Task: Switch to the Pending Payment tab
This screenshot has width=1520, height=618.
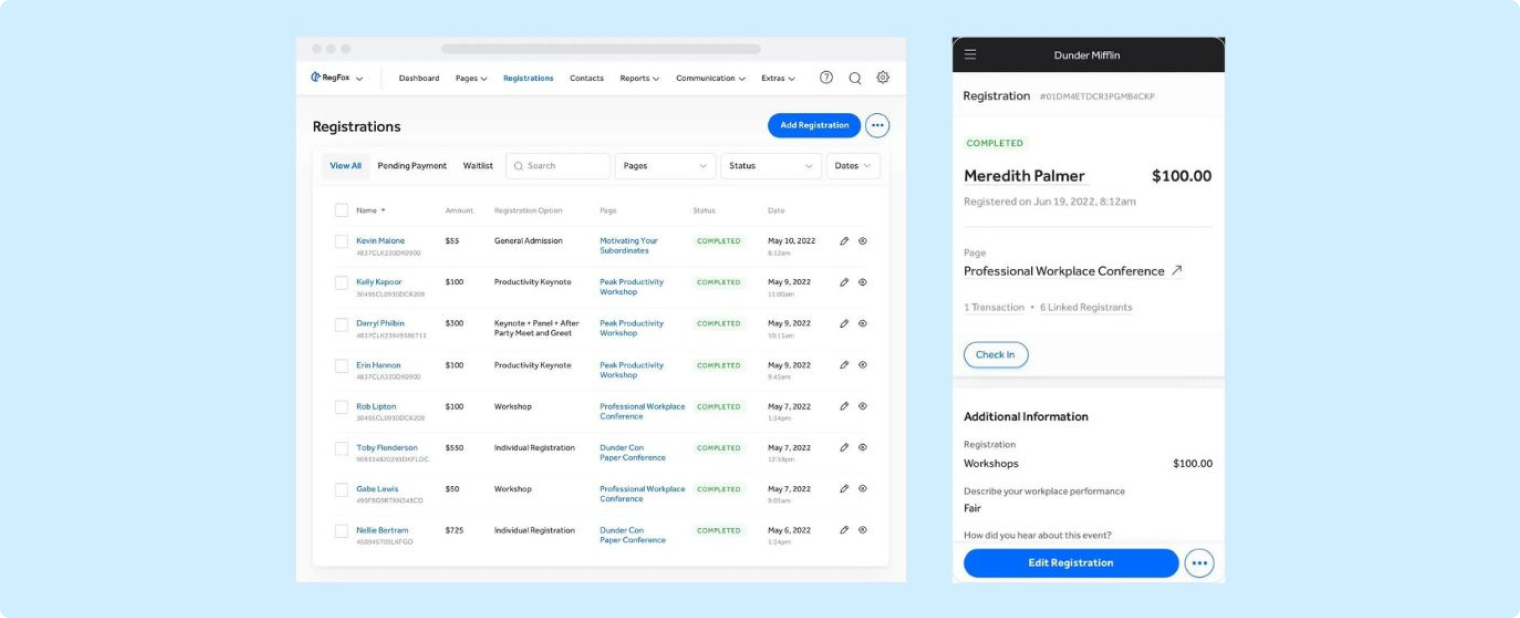Action: (x=412, y=165)
